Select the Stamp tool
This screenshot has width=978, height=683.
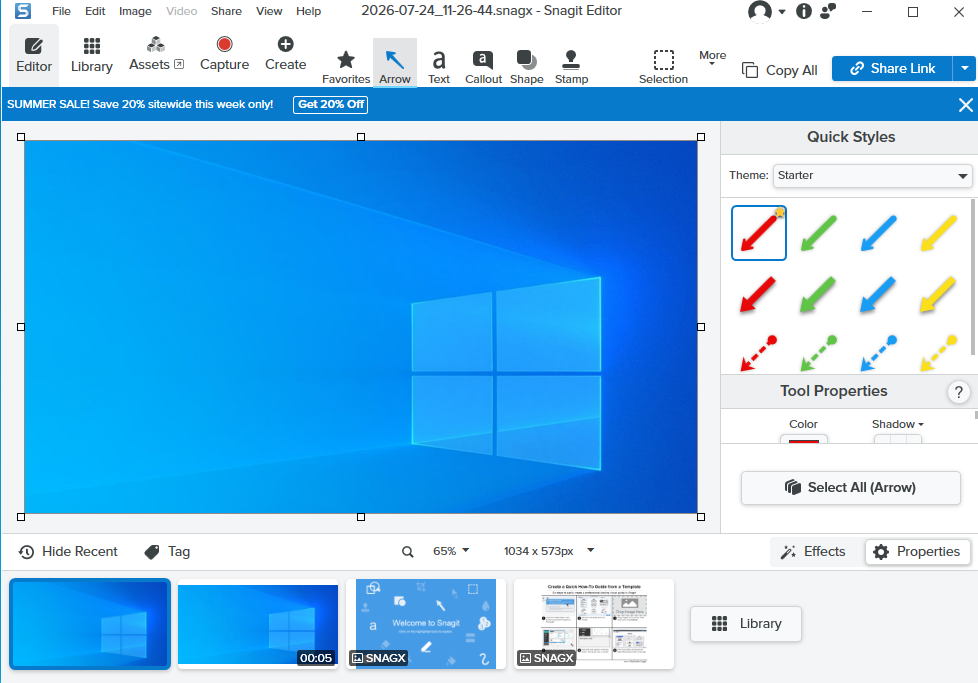pos(571,67)
